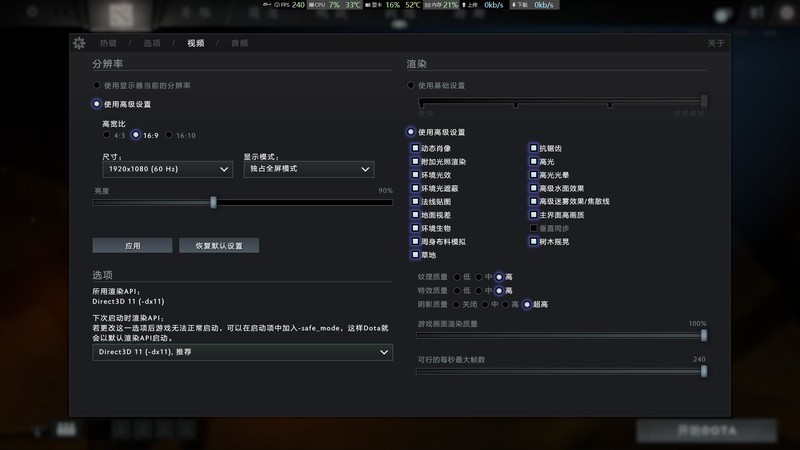Toggle the 环境光遮蔽 checkbox
The height and width of the screenshot is (450, 800).
tap(415, 188)
